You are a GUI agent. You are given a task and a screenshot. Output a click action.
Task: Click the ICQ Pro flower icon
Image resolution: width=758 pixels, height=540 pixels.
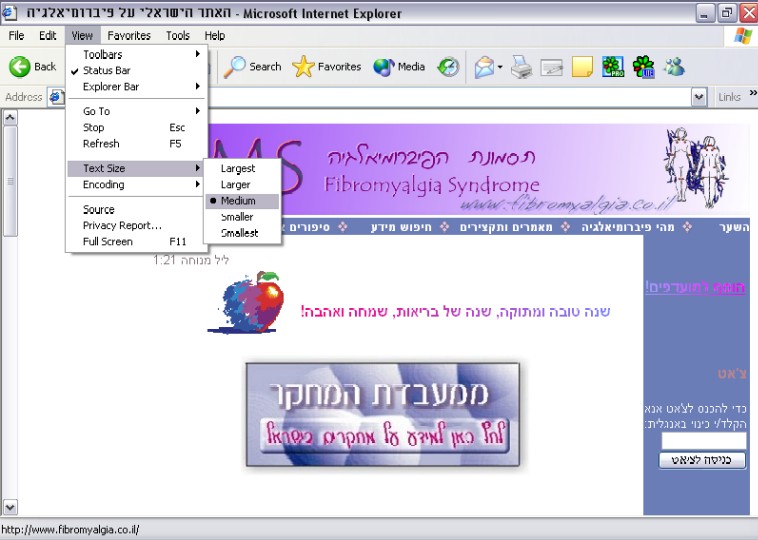click(612, 67)
